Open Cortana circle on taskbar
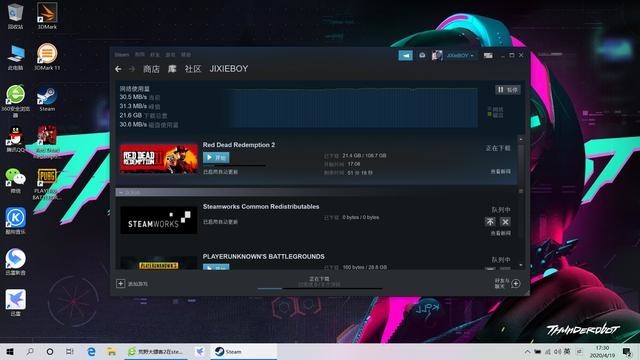The width and height of the screenshot is (640, 360). point(50,351)
